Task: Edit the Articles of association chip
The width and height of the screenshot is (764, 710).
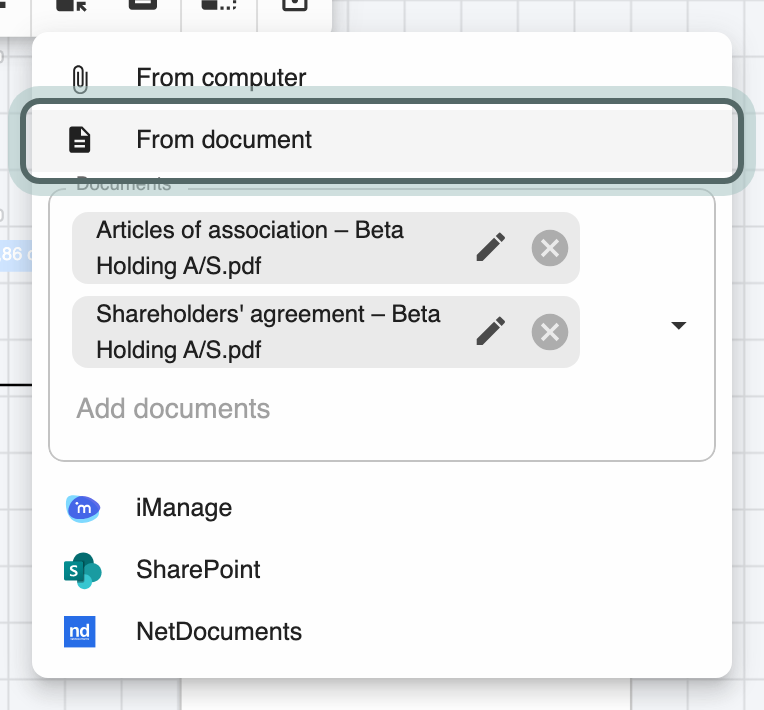Action: pos(490,248)
